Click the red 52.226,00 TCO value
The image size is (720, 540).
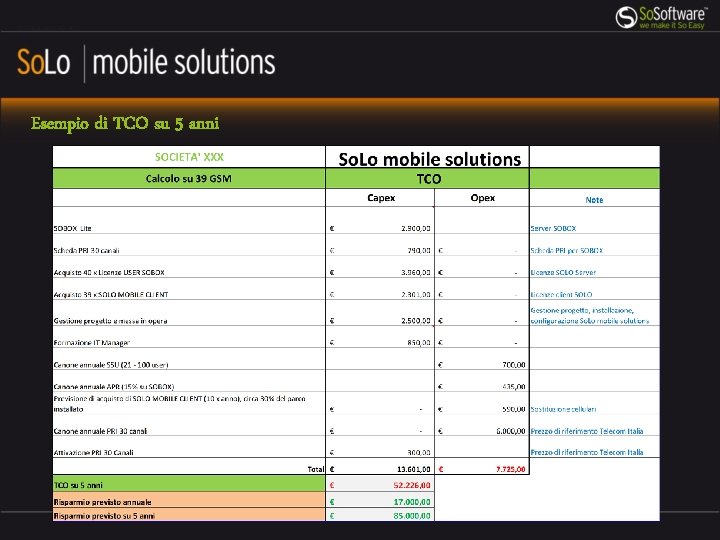coord(412,485)
